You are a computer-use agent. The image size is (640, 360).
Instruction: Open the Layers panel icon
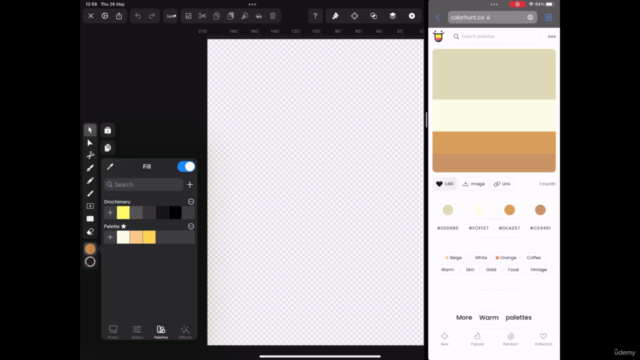coord(393,16)
